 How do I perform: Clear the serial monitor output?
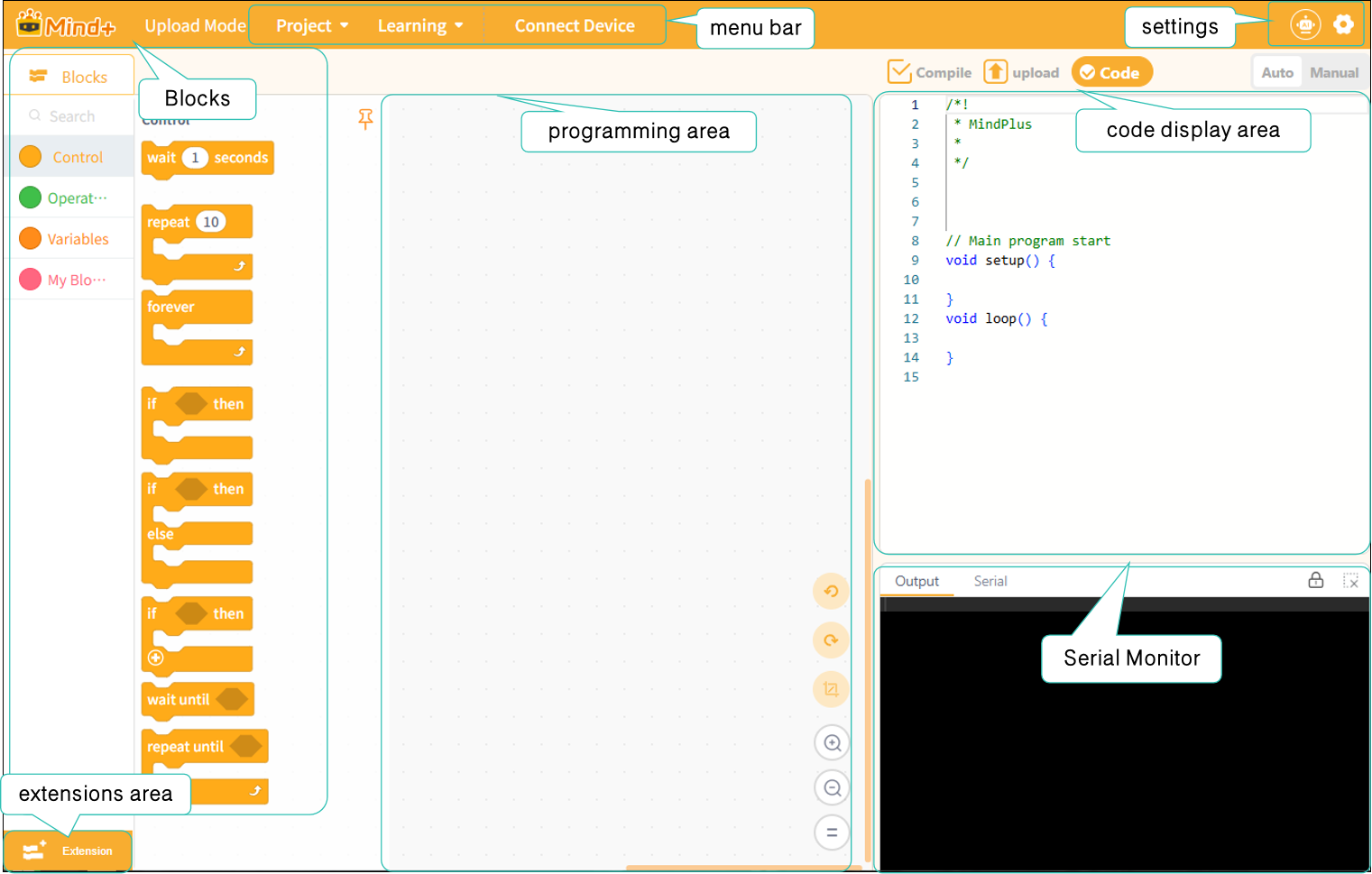click(1350, 581)
